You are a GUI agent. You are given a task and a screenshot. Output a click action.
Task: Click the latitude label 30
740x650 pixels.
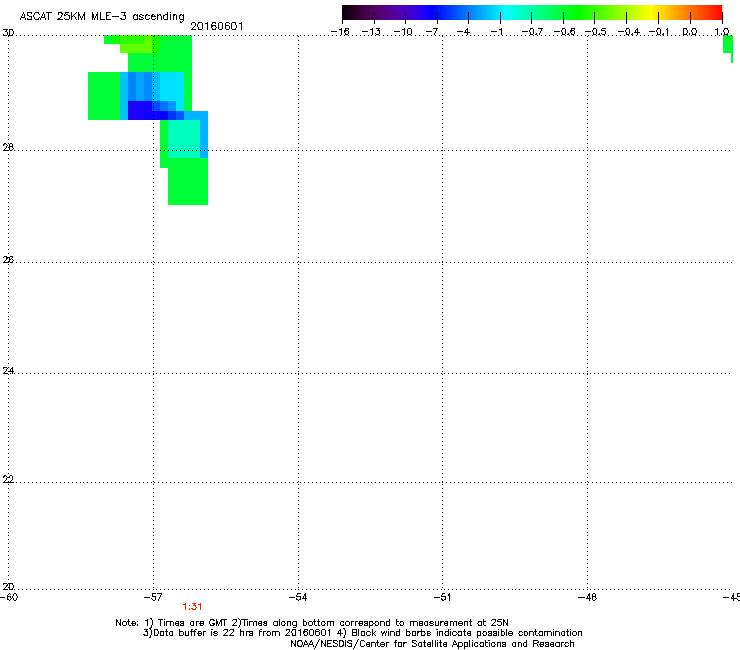tap(8, 33)
